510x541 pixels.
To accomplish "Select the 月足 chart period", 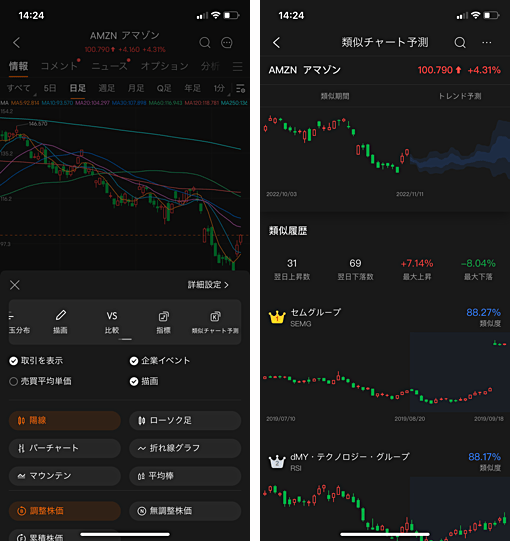I will pyautogui.click(x=136, y=88).
